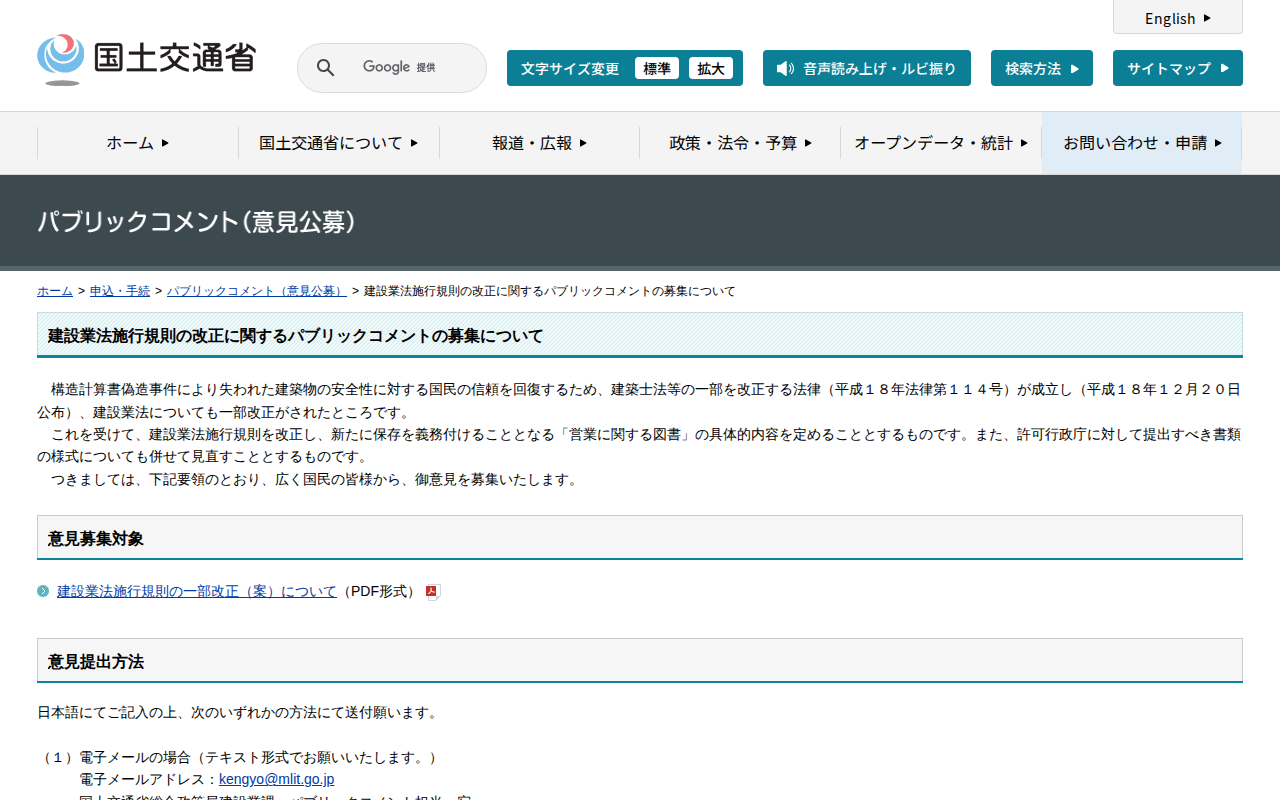Screen dimensions: 1280x800
Task: Go to ホーム breadcrumb link
Action: click(x=55, y=291)
